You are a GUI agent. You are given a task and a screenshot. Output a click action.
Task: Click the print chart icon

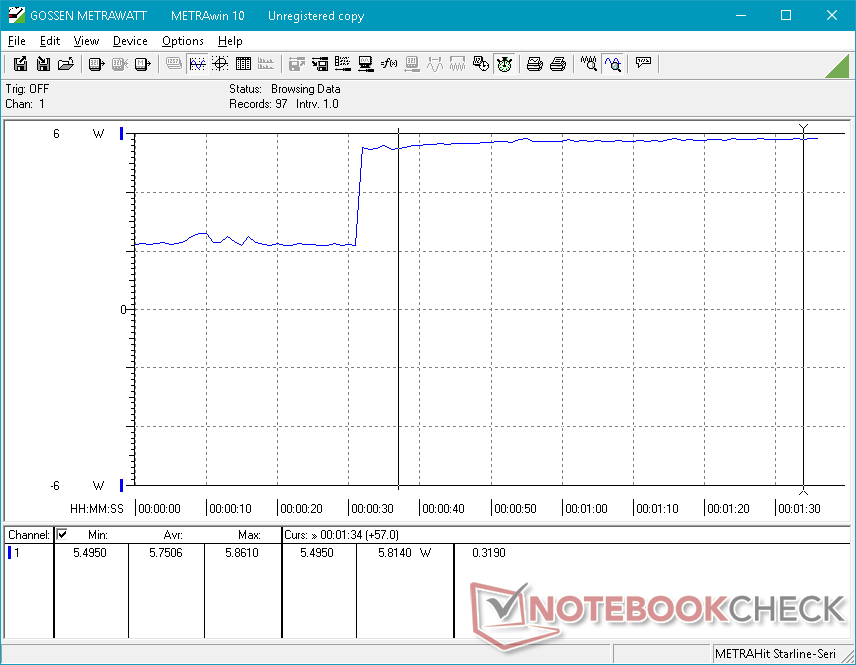534,64
